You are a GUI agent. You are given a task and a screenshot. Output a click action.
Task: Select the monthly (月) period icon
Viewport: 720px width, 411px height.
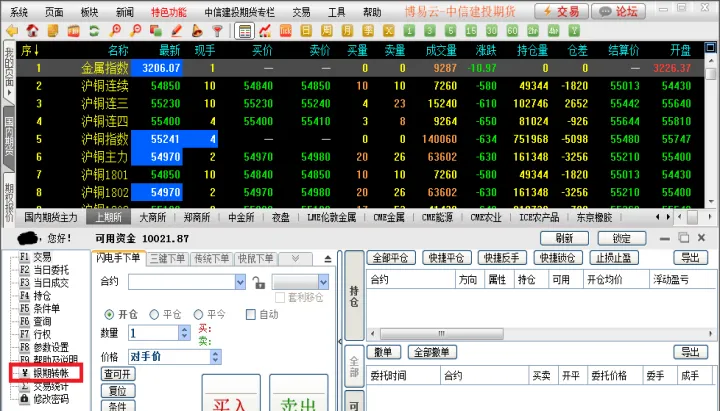pyautogui.click(x=347, y=31)
